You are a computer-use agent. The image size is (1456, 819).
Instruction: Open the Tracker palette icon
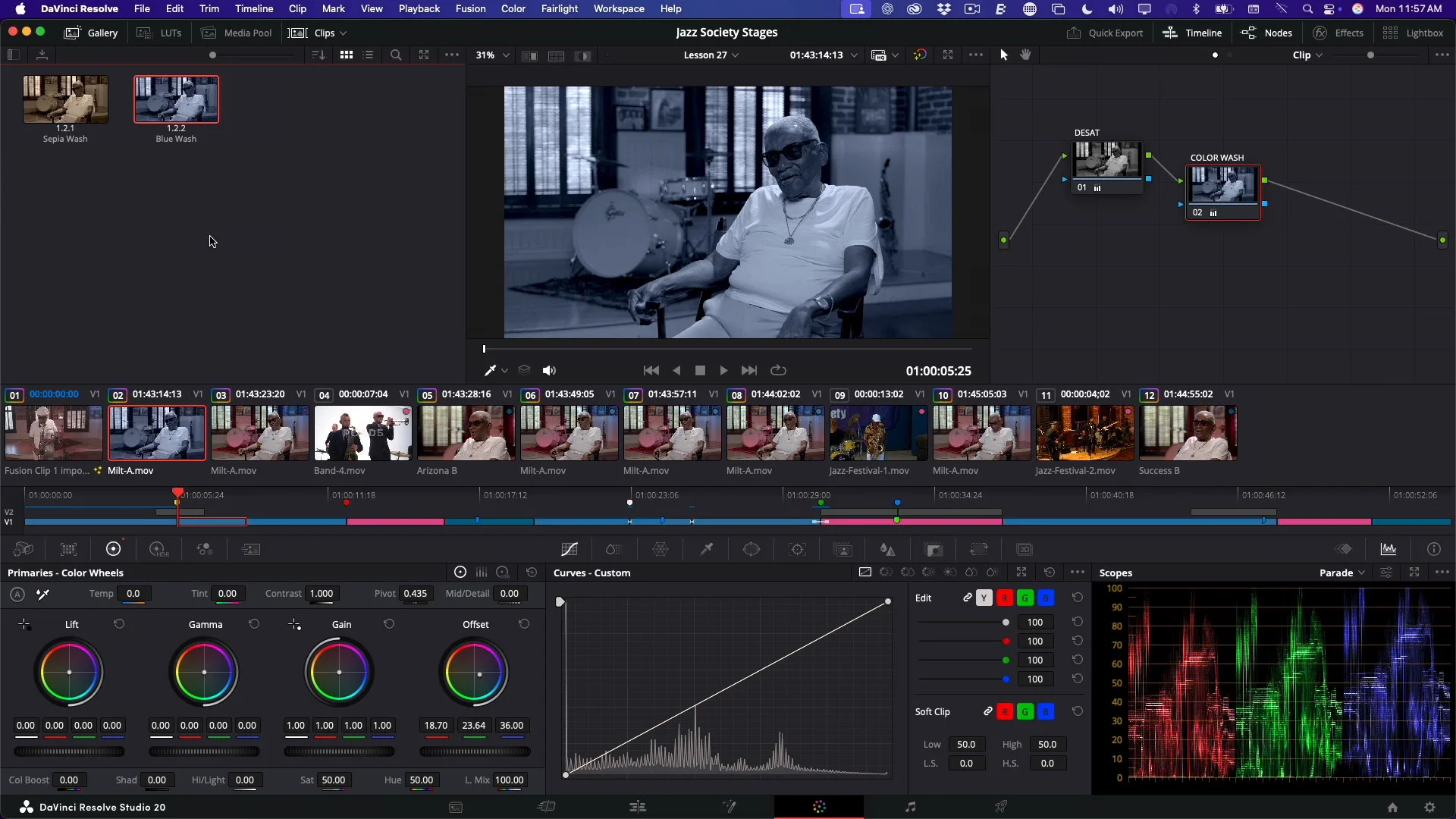(x=797, y=549)
